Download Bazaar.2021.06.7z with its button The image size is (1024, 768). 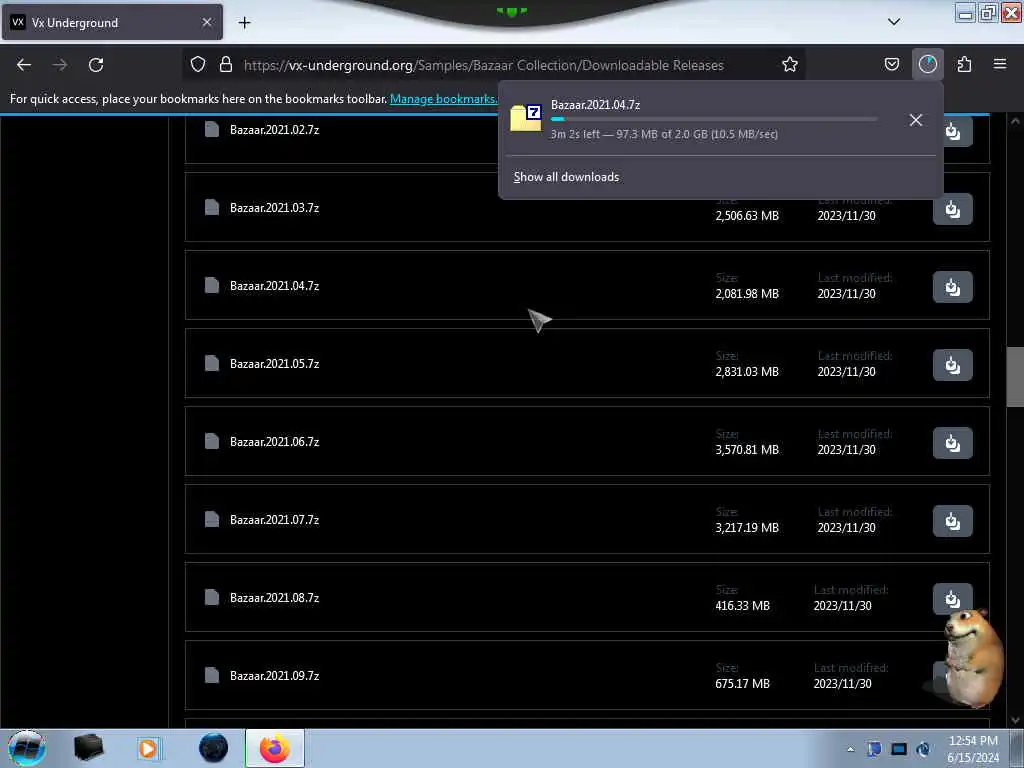click(x=953, y=443)
